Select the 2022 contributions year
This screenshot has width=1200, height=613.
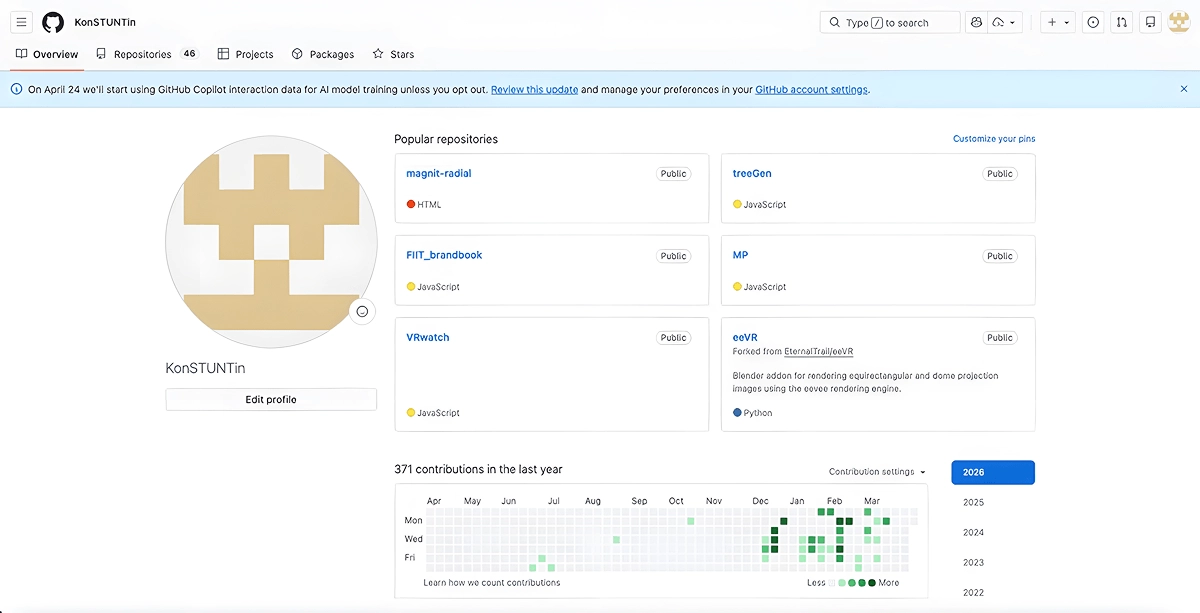click(973, 592)
